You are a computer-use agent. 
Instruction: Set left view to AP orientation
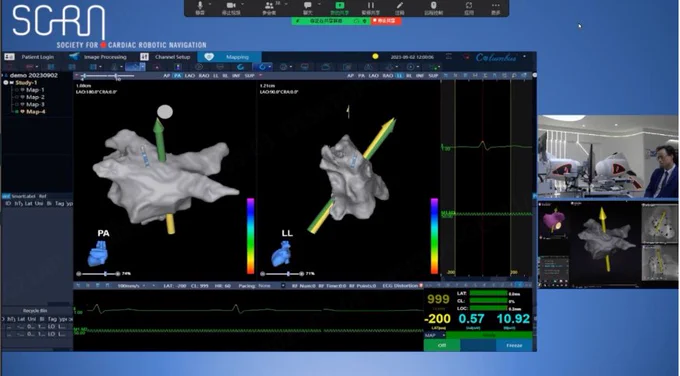pyautogui.click(x=167, y=76)
